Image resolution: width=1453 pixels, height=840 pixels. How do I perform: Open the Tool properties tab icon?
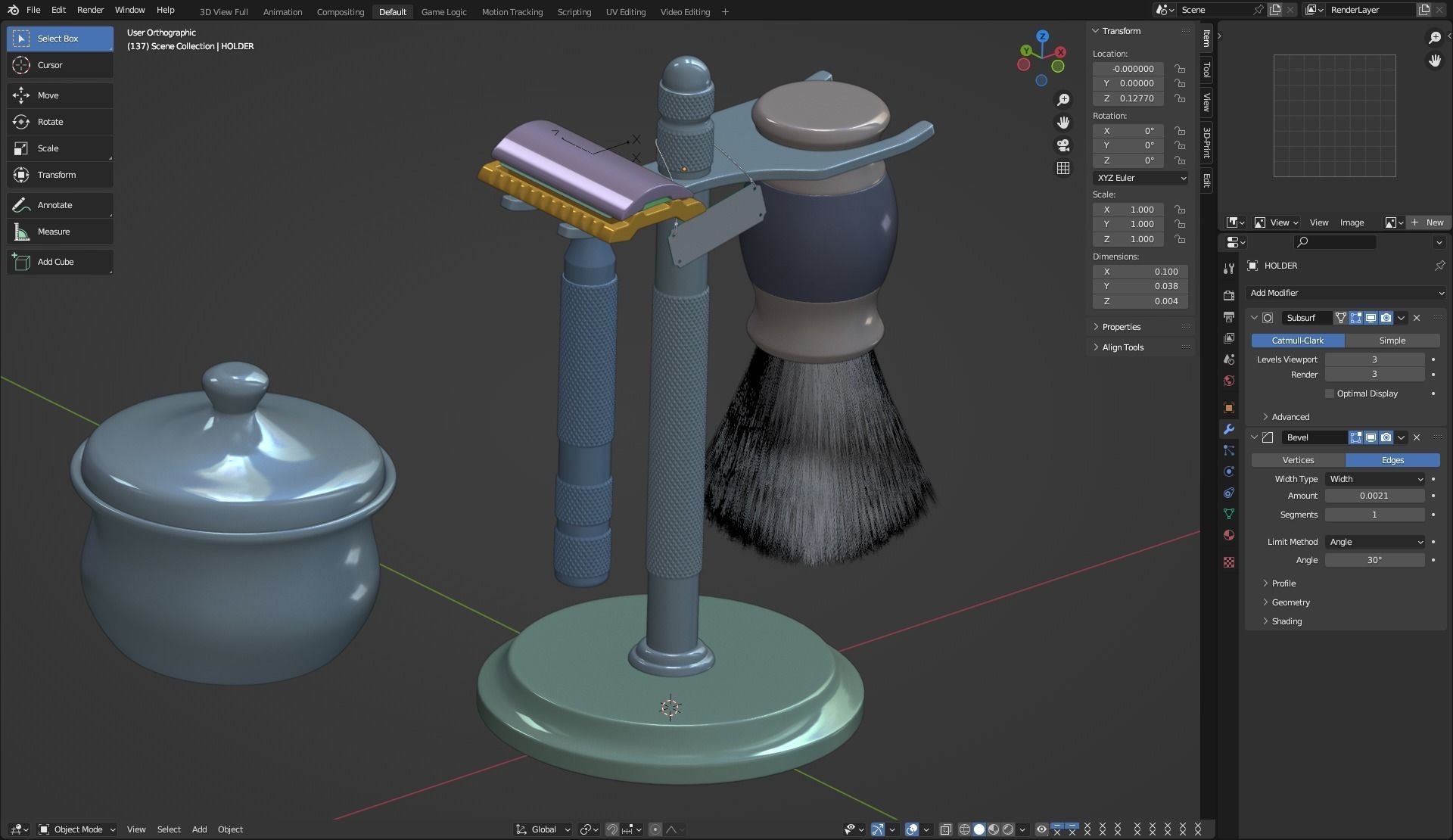pyautogui.click(x=1229, y=269)
